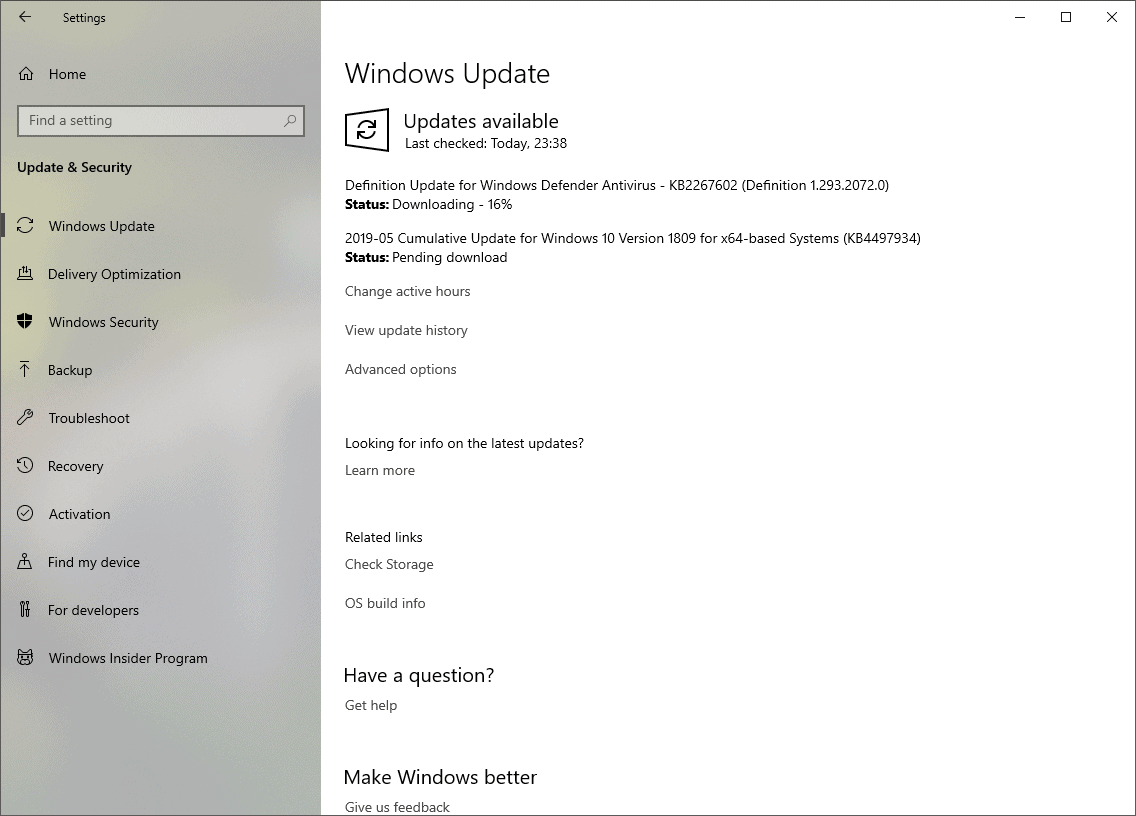Screen dimensions: 1136x816
Task: Click the back arrow icon in Settings
Action: pos(25,17)
